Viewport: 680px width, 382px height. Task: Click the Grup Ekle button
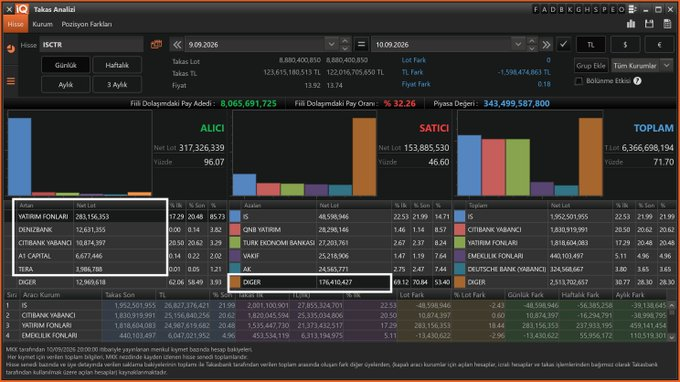click(x=591, y=65)
